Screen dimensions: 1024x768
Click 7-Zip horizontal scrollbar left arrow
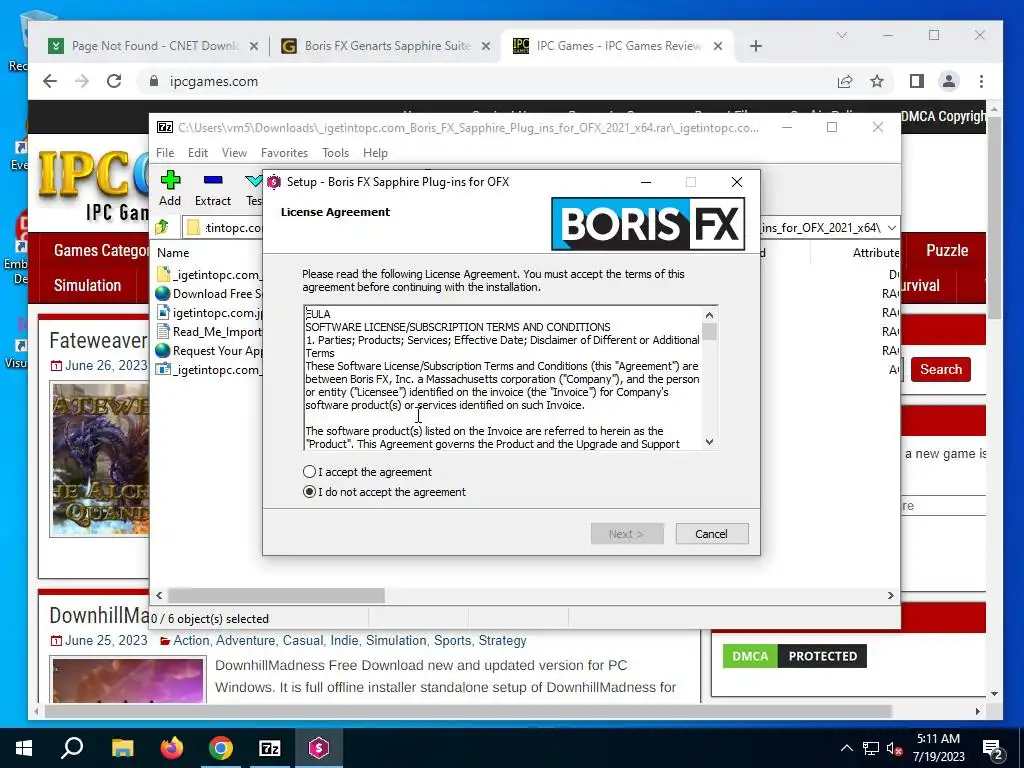tap(159, 595)
